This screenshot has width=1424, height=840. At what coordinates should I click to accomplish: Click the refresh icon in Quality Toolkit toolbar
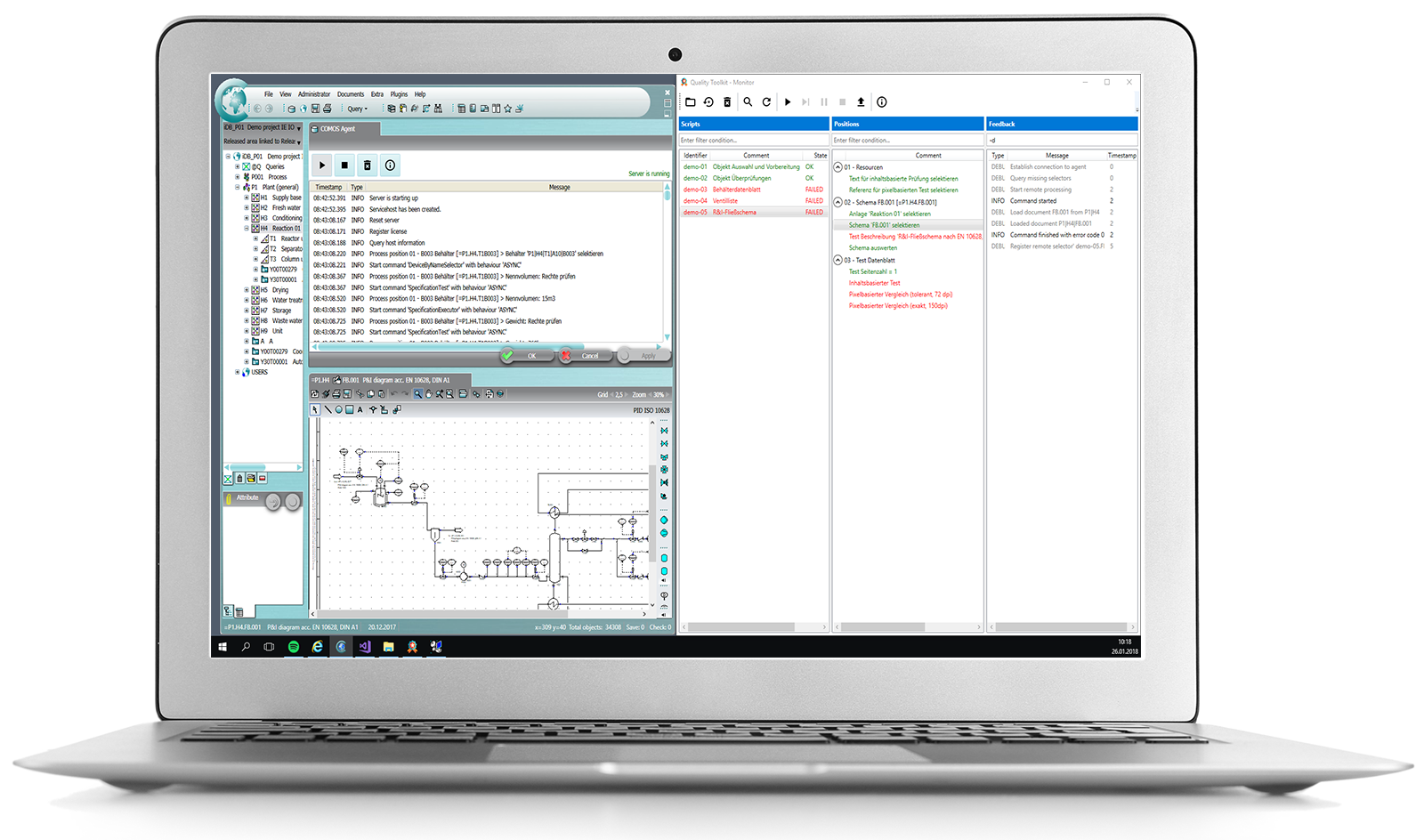[x=766, y=102]
